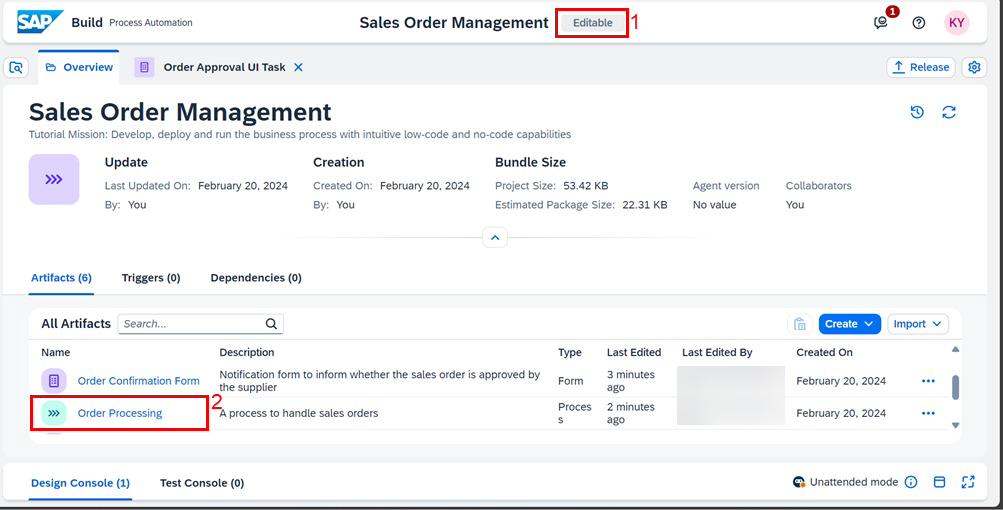Select the Artifacts (6) tab
Viewport: 1003px width, 510px height.
click(x=61, y=278)
